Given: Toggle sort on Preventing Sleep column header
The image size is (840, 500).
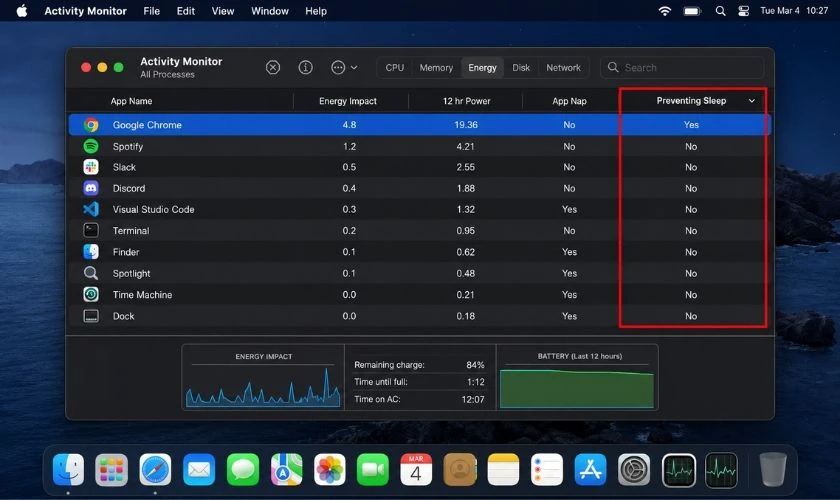Looking at the screenshot, I should click(x=692, y=101).
